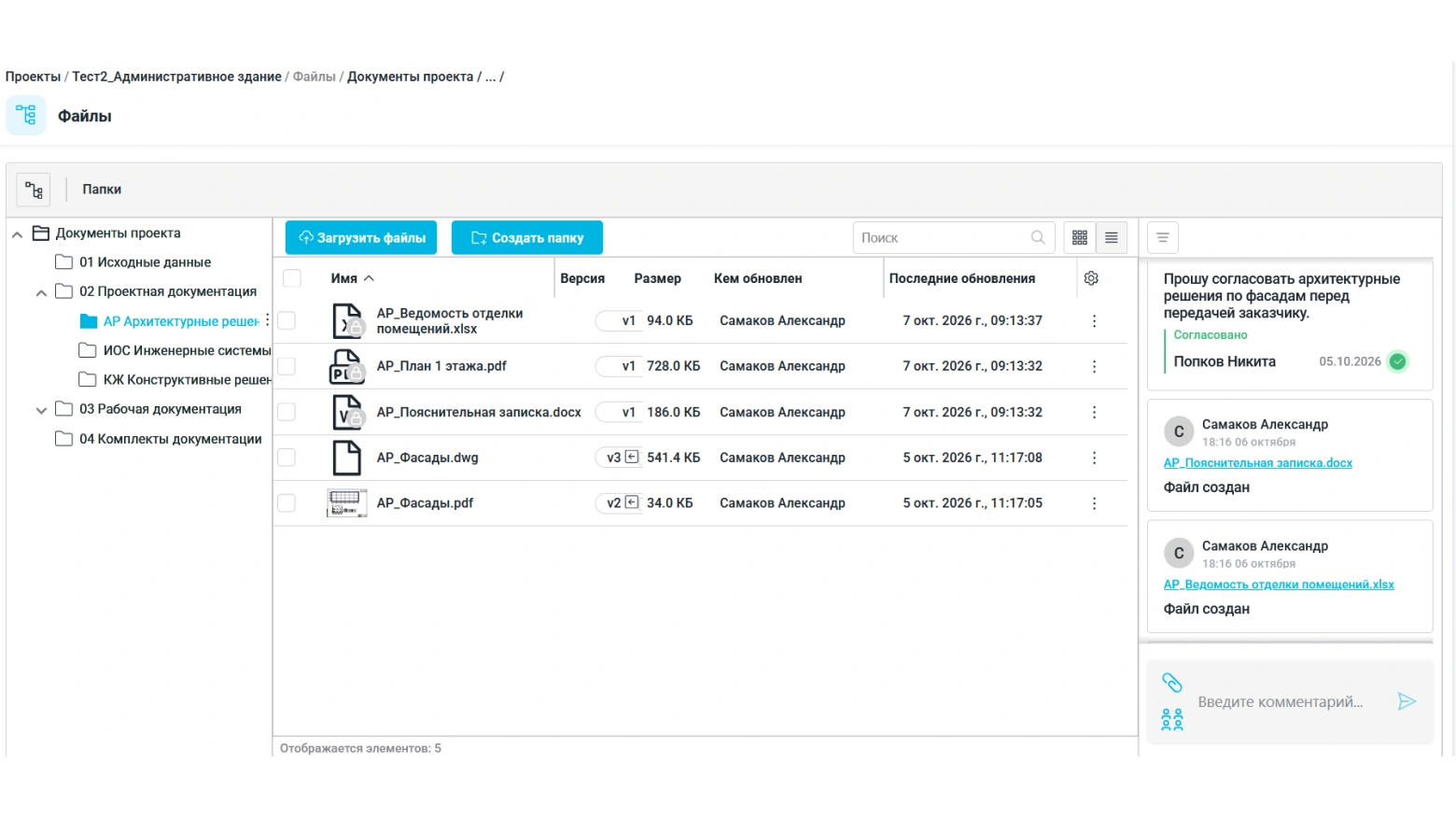Open table column settings gear
This screenshot has width=1456, height=819.
pyautogui.click(x=1091, y=278)
